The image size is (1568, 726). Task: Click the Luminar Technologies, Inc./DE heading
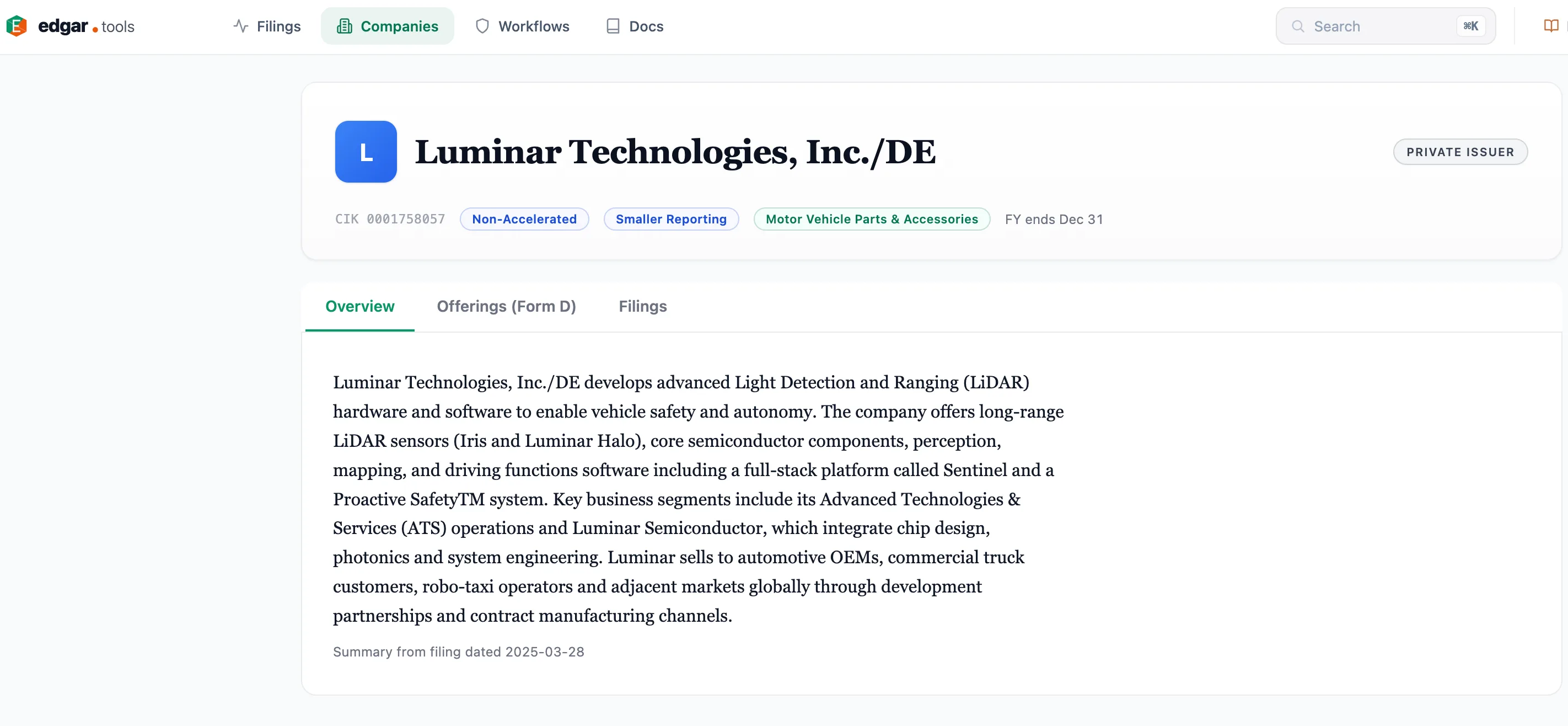tap(675, 152)
